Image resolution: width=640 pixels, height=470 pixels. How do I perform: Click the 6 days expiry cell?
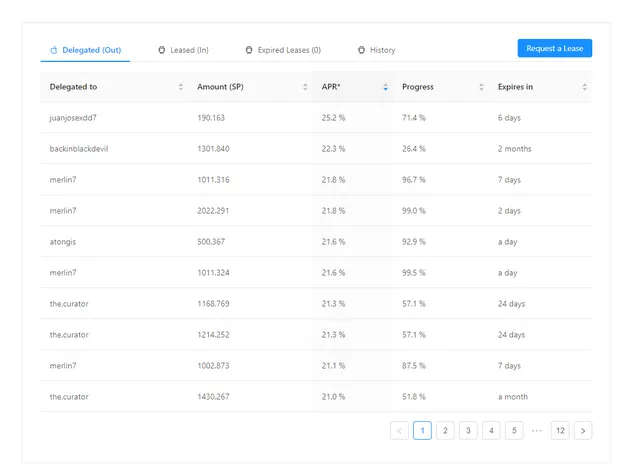tap(509, 118)
